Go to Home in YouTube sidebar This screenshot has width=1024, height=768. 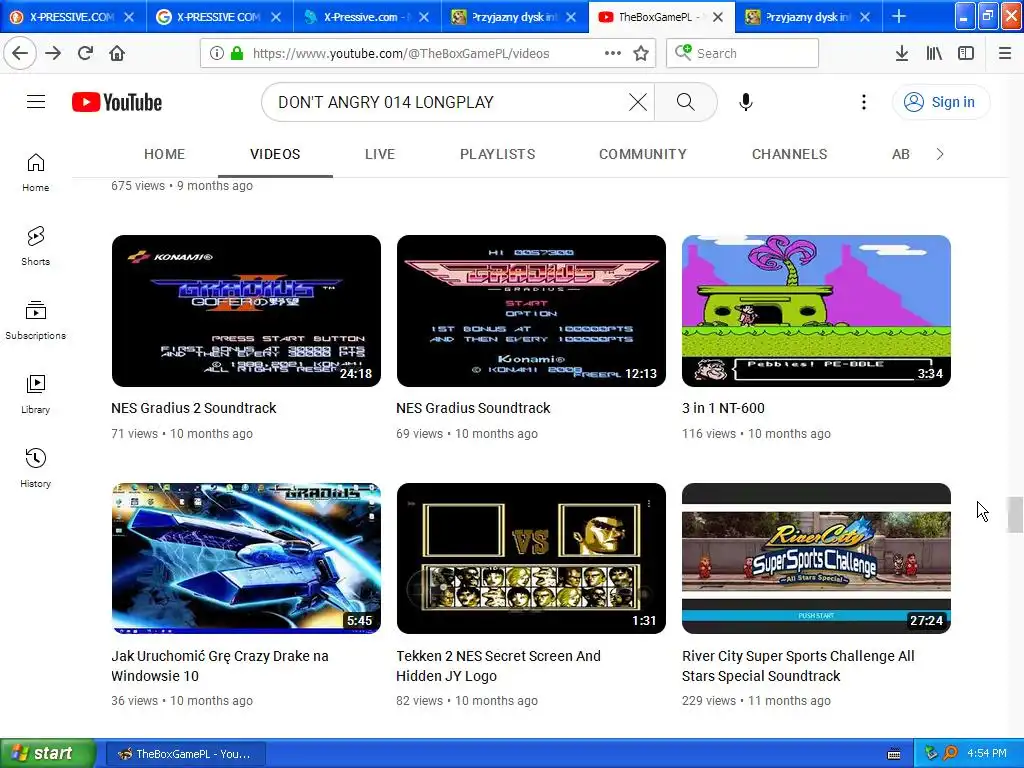[36, 173]
